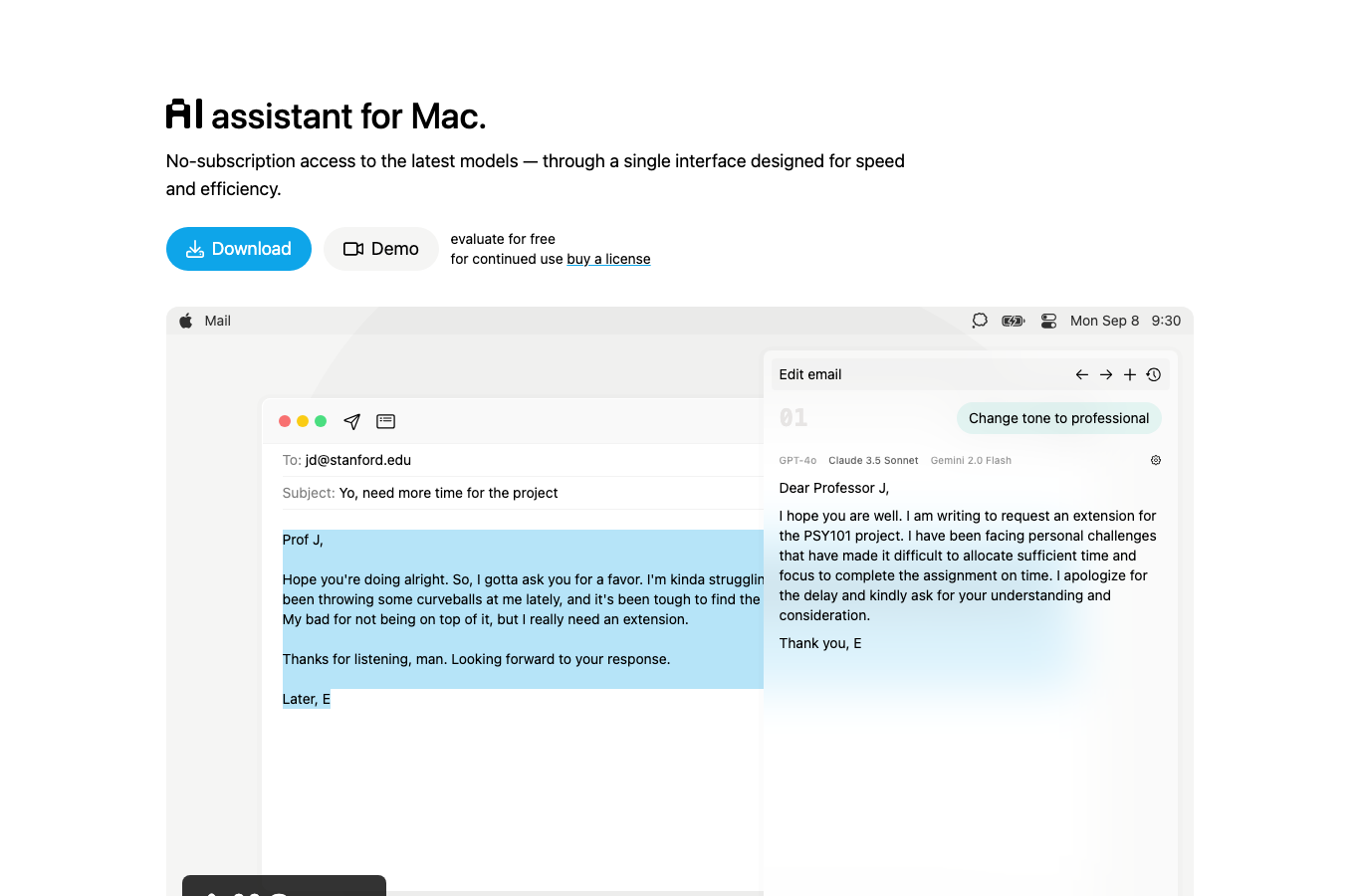Send the email with paper plane icon

(351, 421)
